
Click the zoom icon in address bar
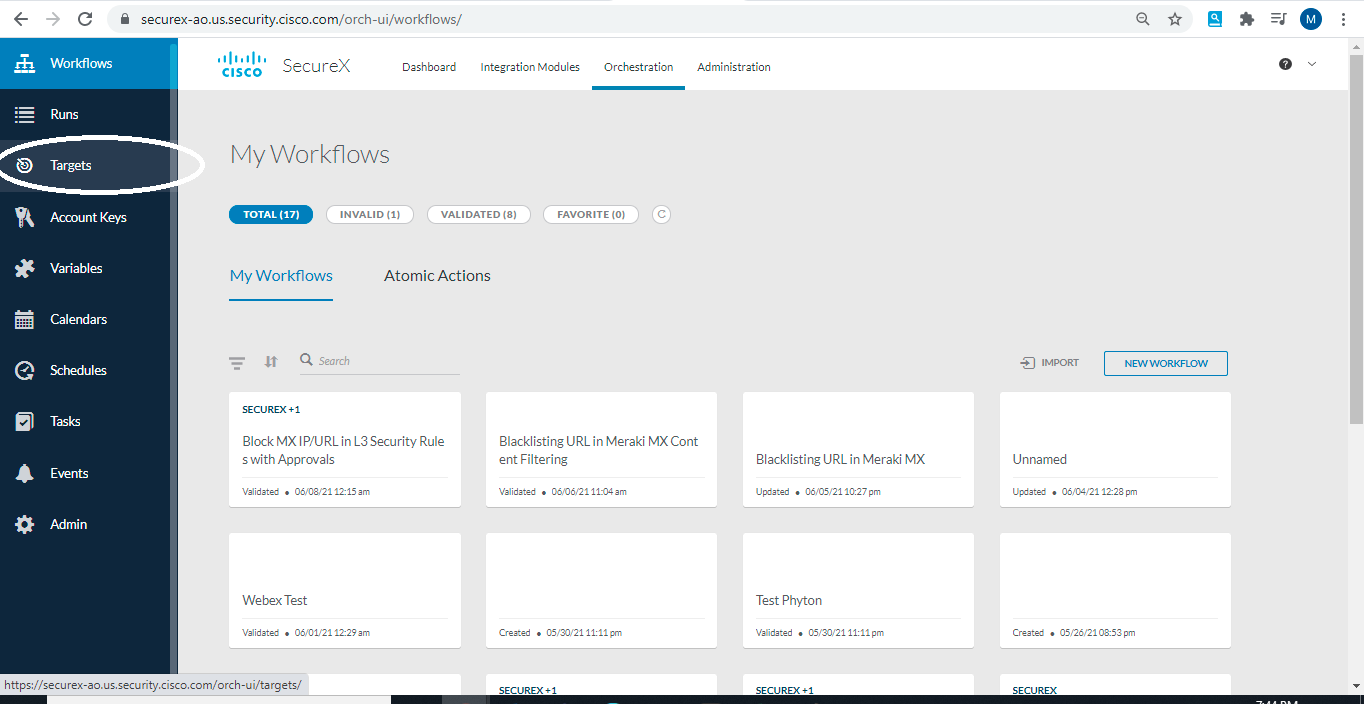[1143, 19]
